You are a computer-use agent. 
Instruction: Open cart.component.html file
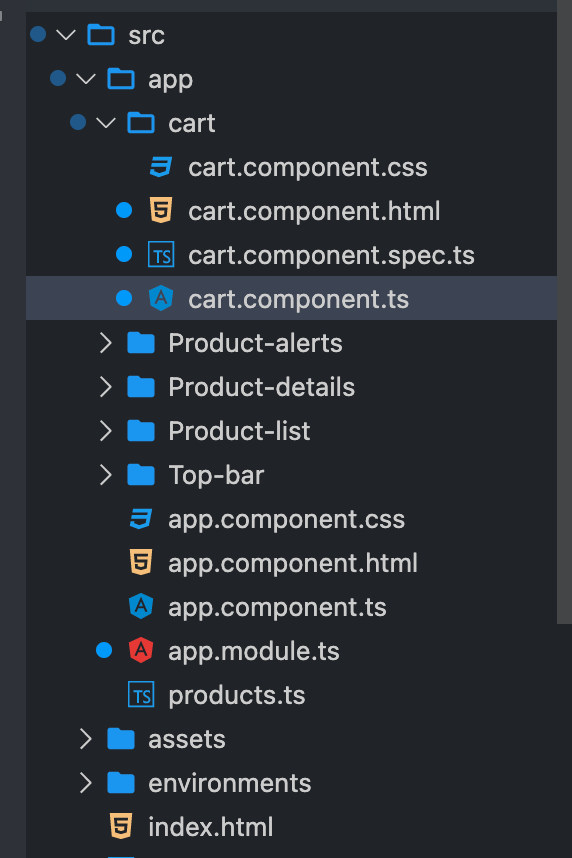(x=314, y=211)
